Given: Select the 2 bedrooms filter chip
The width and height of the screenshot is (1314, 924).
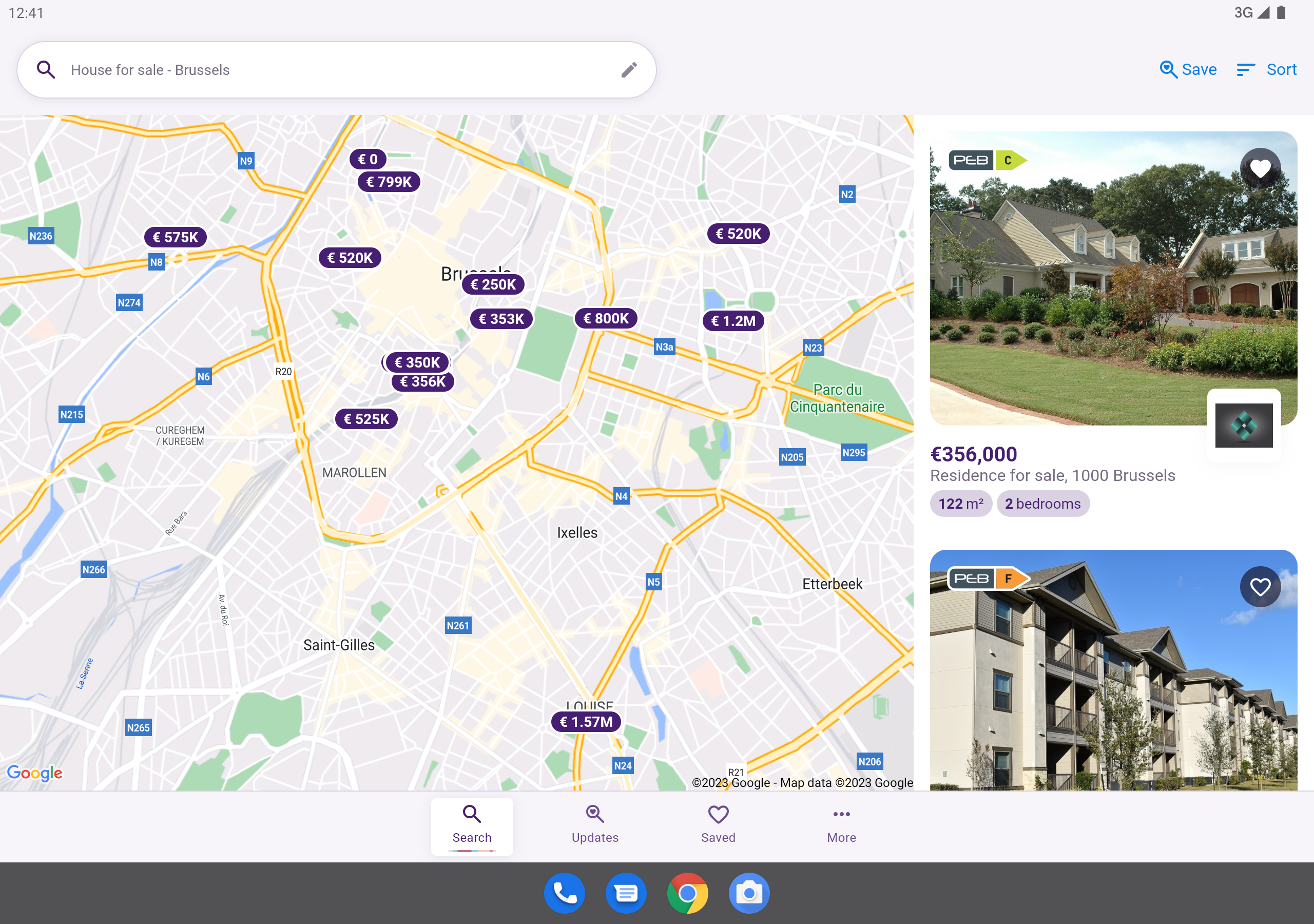Looking at the screenshot, I should point(1042,504).
